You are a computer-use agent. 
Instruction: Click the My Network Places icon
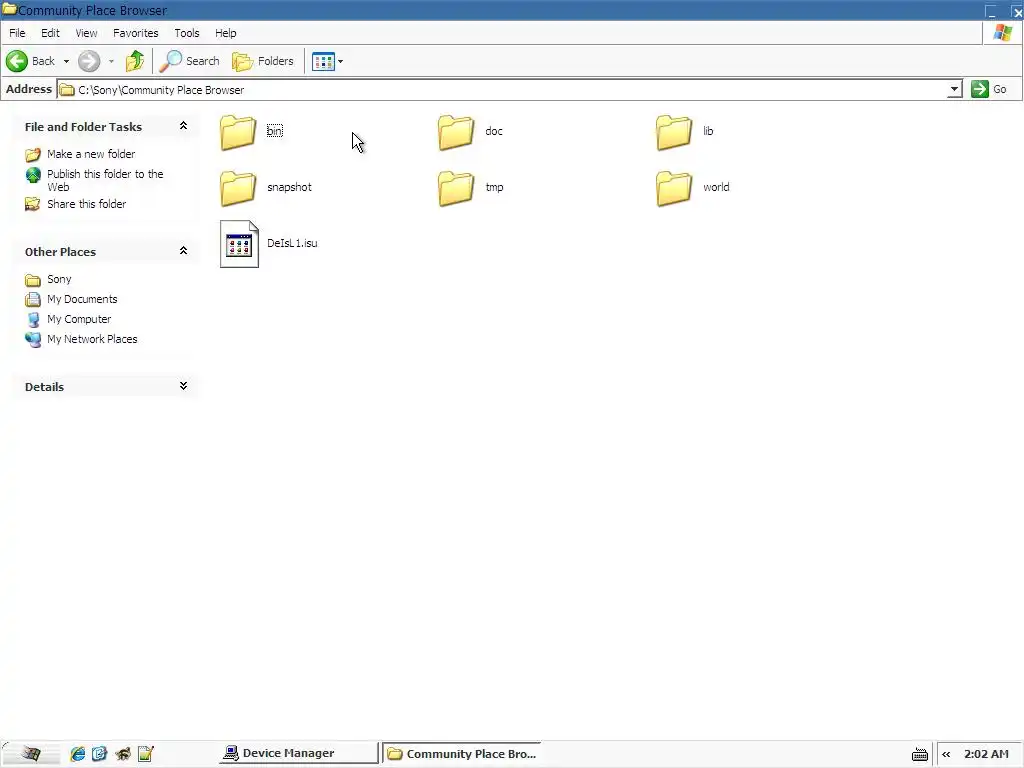[x=33, y=340]
